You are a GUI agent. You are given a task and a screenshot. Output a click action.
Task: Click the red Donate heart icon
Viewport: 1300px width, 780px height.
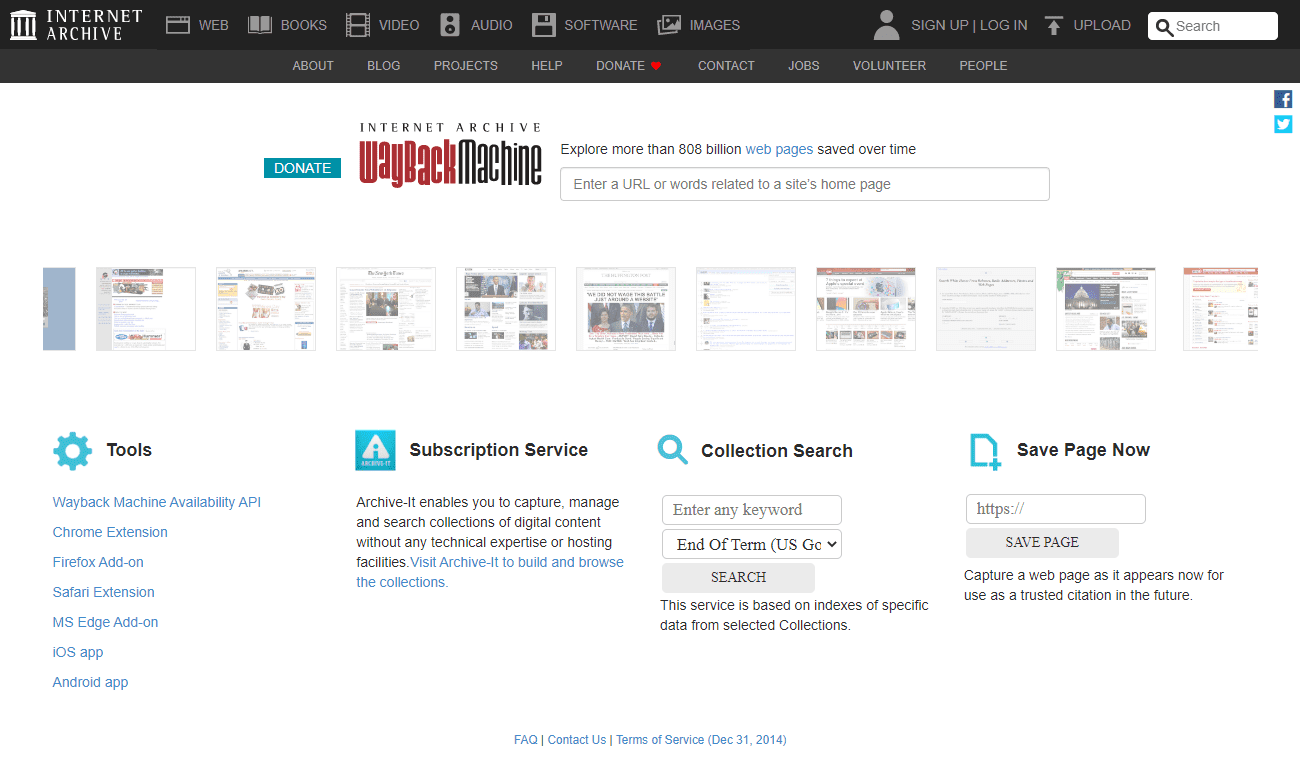click(x=656, y=66)
